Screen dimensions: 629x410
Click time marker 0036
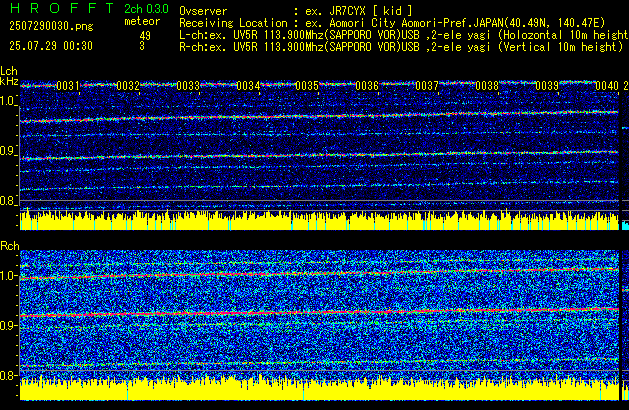pyautogui.click(x=367, y=86)
